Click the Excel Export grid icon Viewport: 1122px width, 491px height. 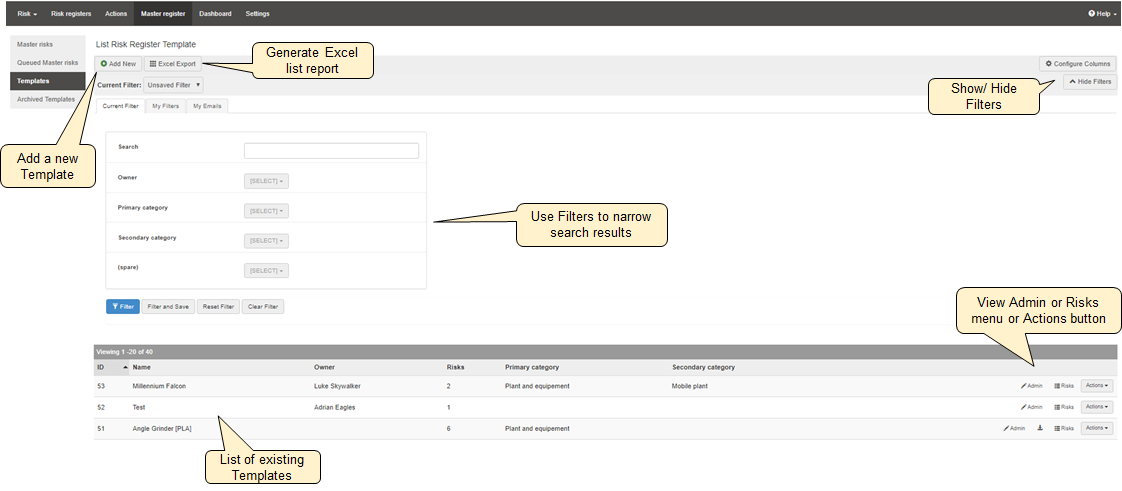tap(152, 64)
